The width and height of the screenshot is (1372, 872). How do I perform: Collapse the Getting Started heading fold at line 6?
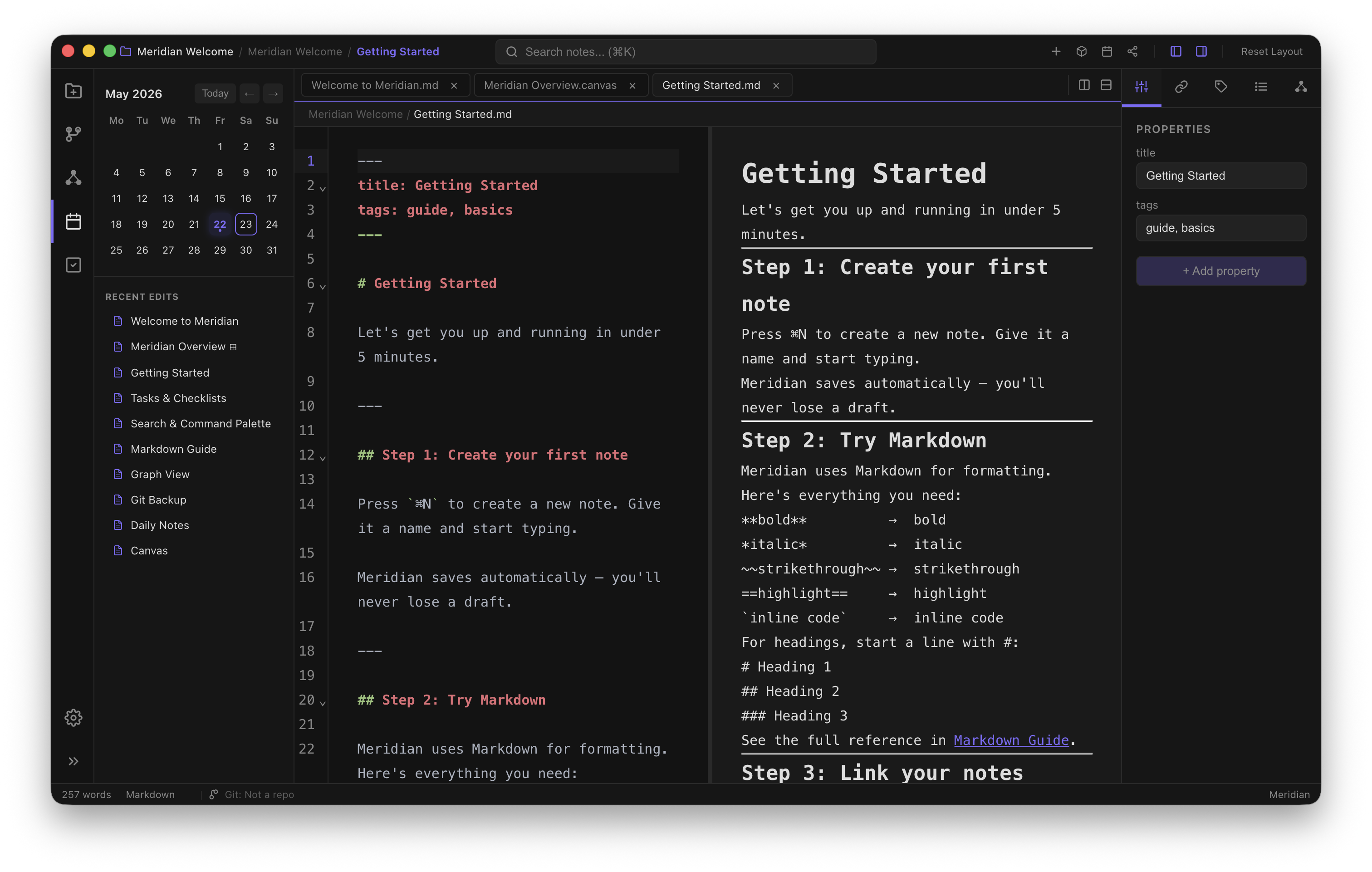coord(323,286)
